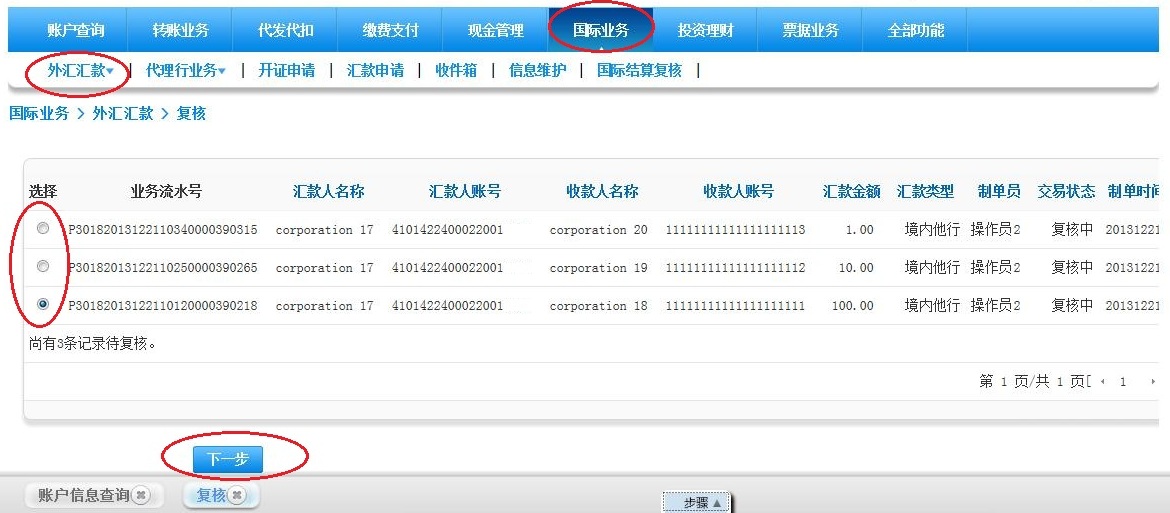Switch to the 账户信息查询 bottom tab
The height and width of the screenshot is (513, 1170).
(83, 495)
